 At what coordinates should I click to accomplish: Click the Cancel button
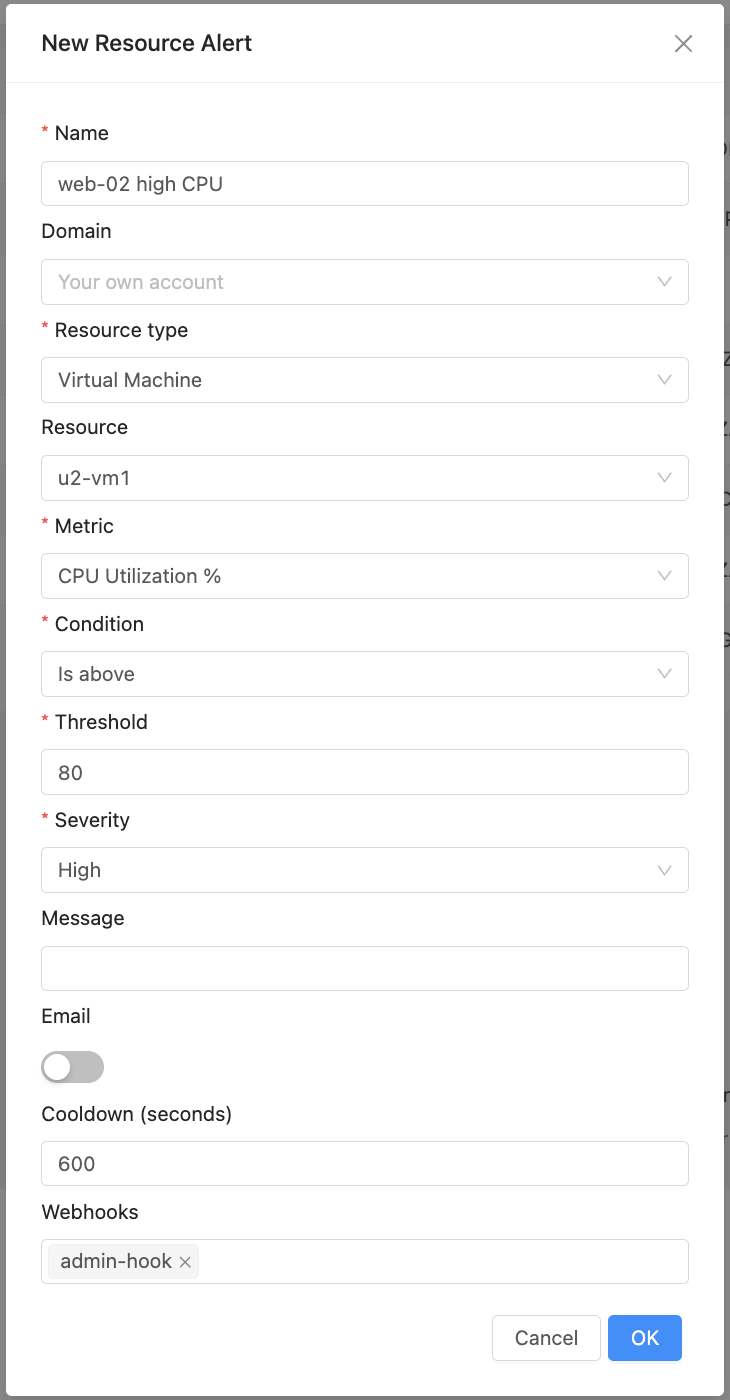pyautogui.click(x=546, y=1338)
